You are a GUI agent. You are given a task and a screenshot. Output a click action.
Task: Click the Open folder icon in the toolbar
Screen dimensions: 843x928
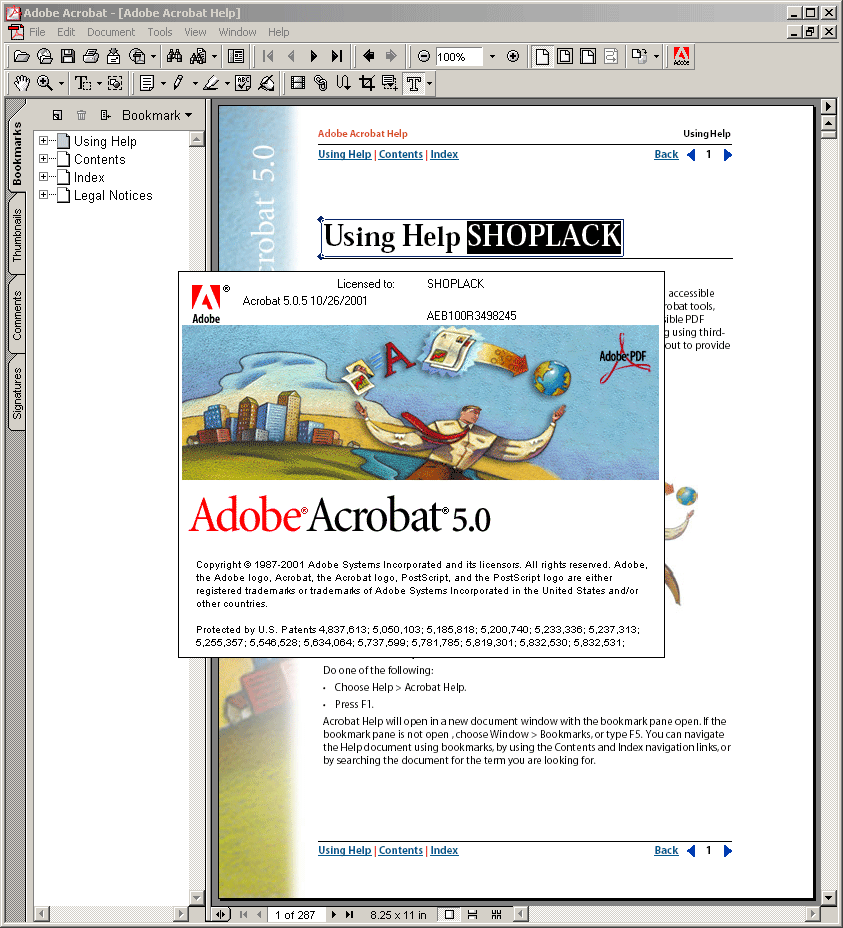point(21,56)
